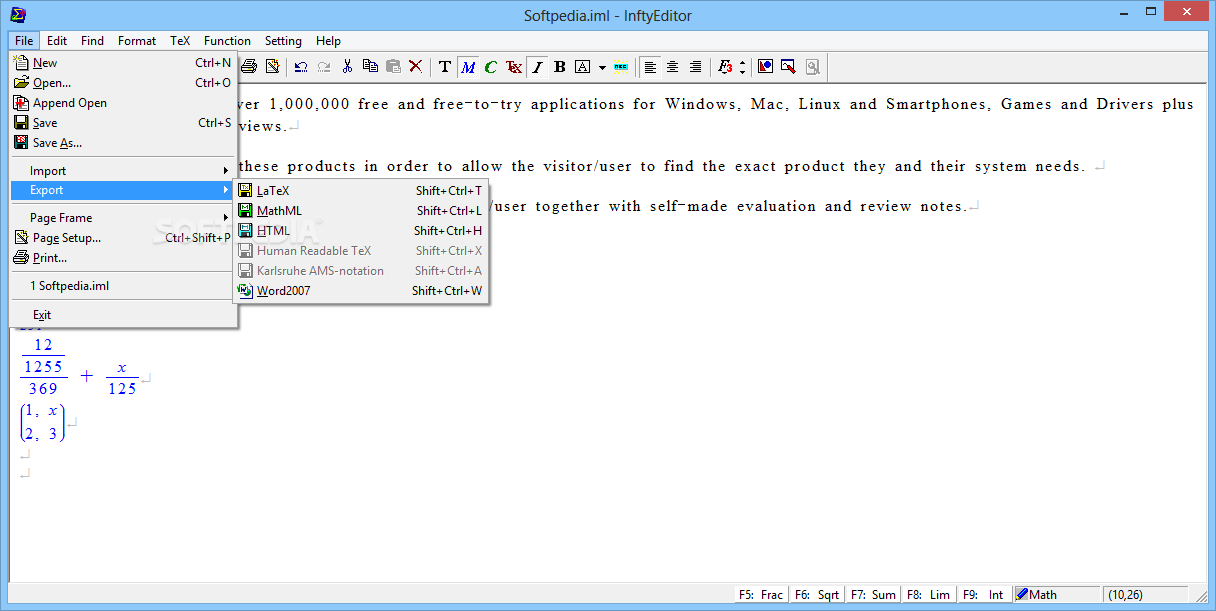Click F6: Sqrt status bar button

pyautogui.click(x=817, y=595)
